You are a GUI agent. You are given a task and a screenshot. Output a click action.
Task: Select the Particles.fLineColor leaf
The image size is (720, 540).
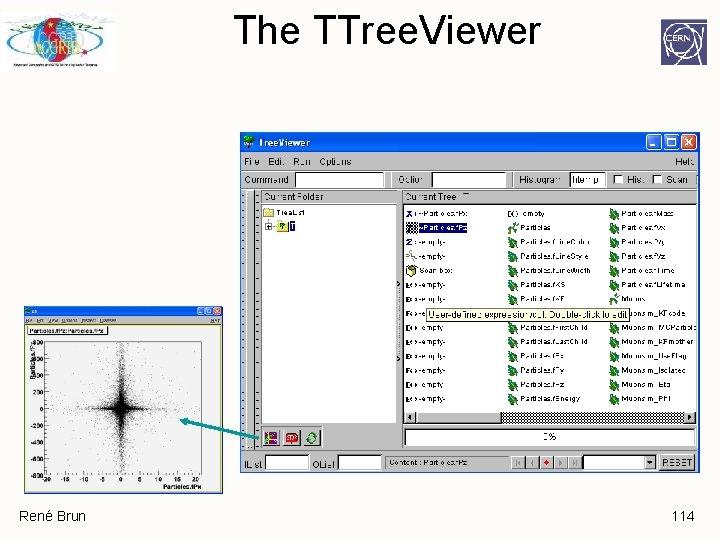[x=548, y=242]
